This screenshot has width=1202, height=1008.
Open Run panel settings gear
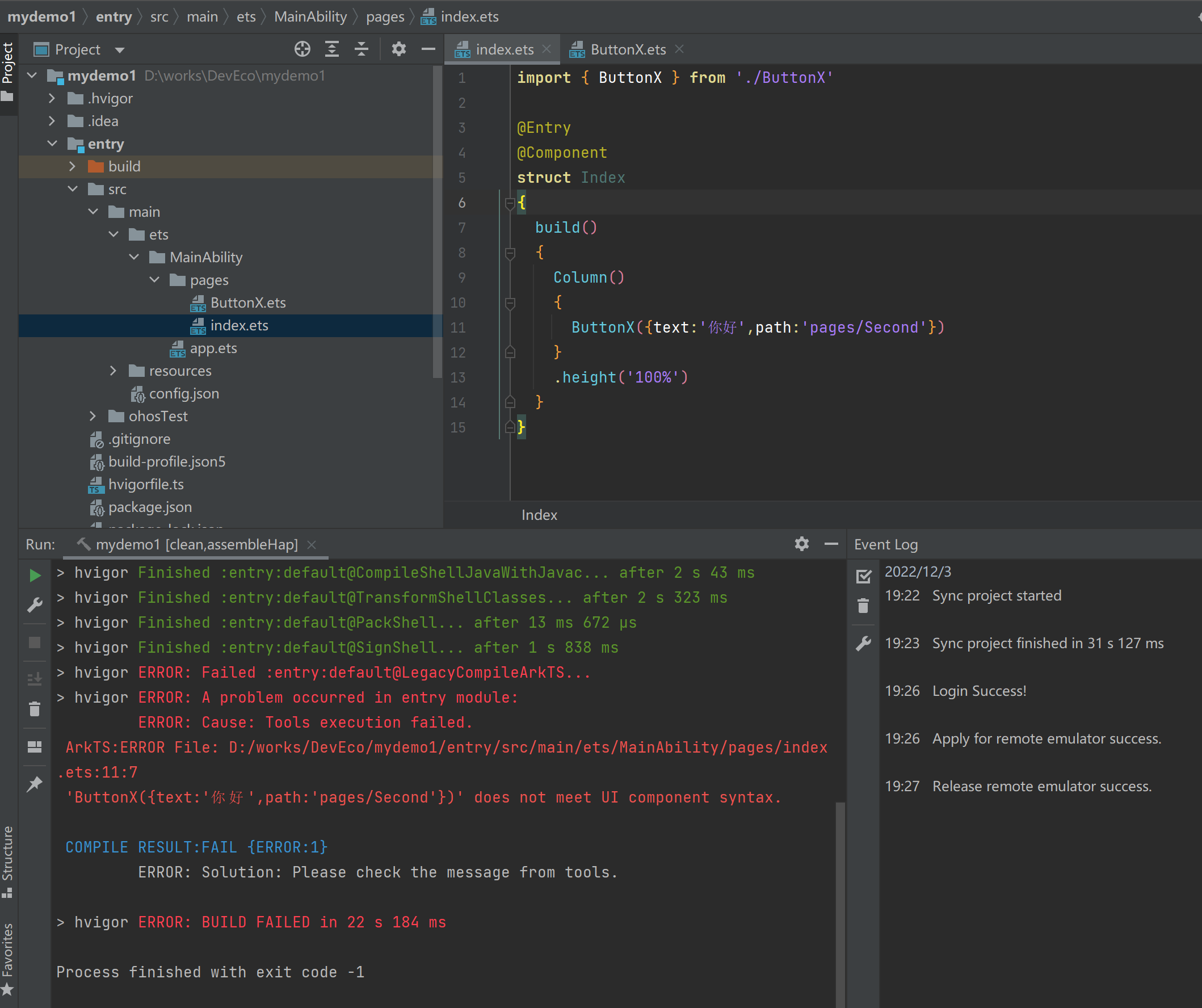click(x=802, y=544)
